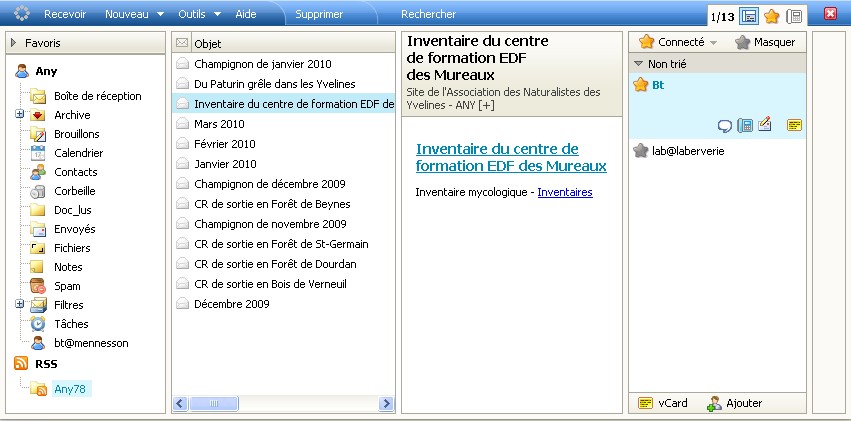Toggle the preview pane layout button
This screenshot has width=851, height=421.
(x=749, y=15)
